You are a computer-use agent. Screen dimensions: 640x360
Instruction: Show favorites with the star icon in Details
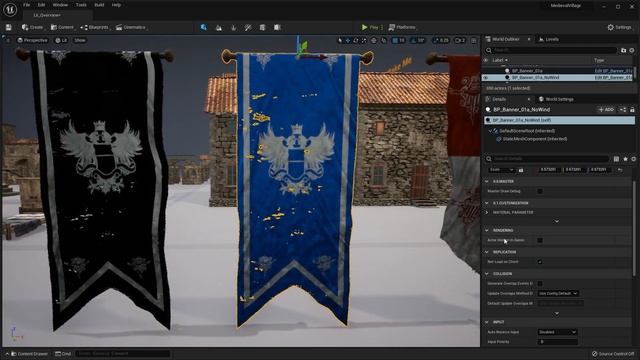point(625,159)
